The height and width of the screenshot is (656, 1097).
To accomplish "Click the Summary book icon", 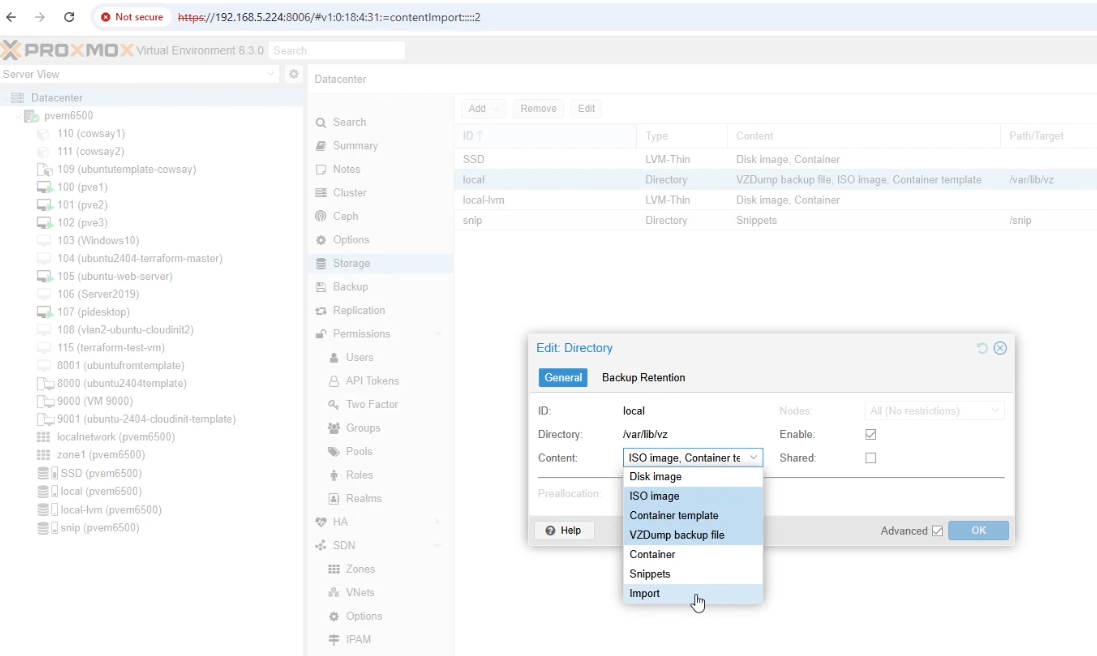I will coord(321,145).
